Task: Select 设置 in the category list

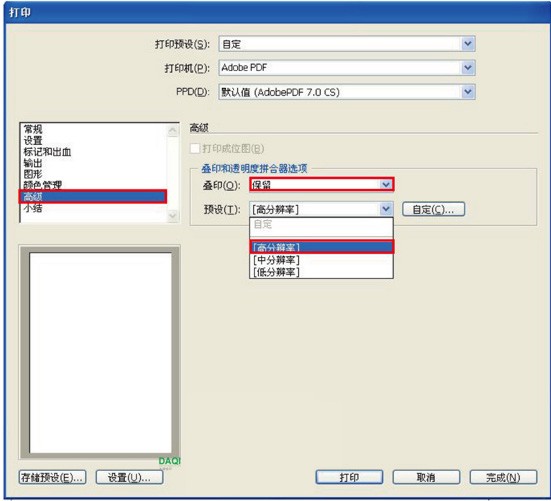Action: [33, 140]
